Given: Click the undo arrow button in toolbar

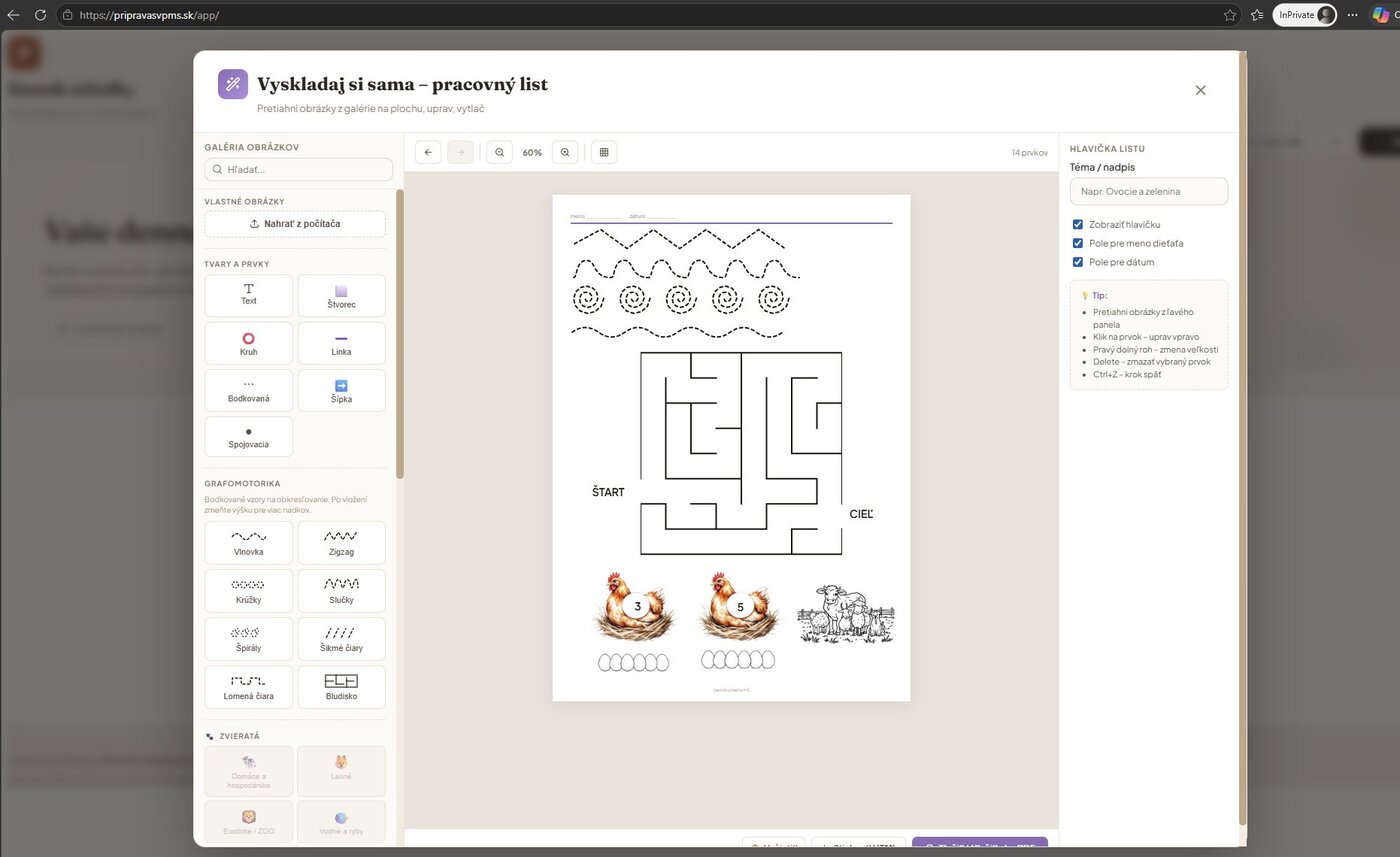Looking at the screenshot, I should pyautogui.click(x=428, y=152).
